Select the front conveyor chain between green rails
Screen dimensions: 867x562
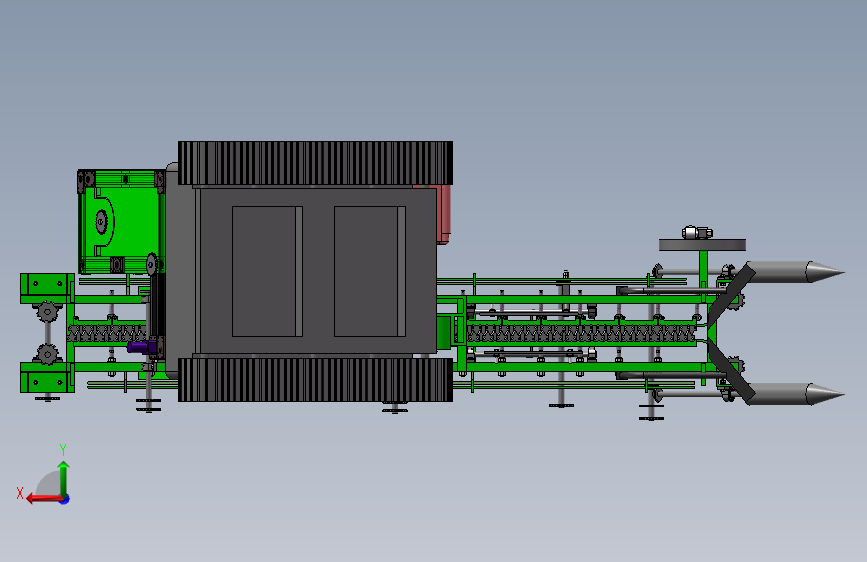[581, 334]
